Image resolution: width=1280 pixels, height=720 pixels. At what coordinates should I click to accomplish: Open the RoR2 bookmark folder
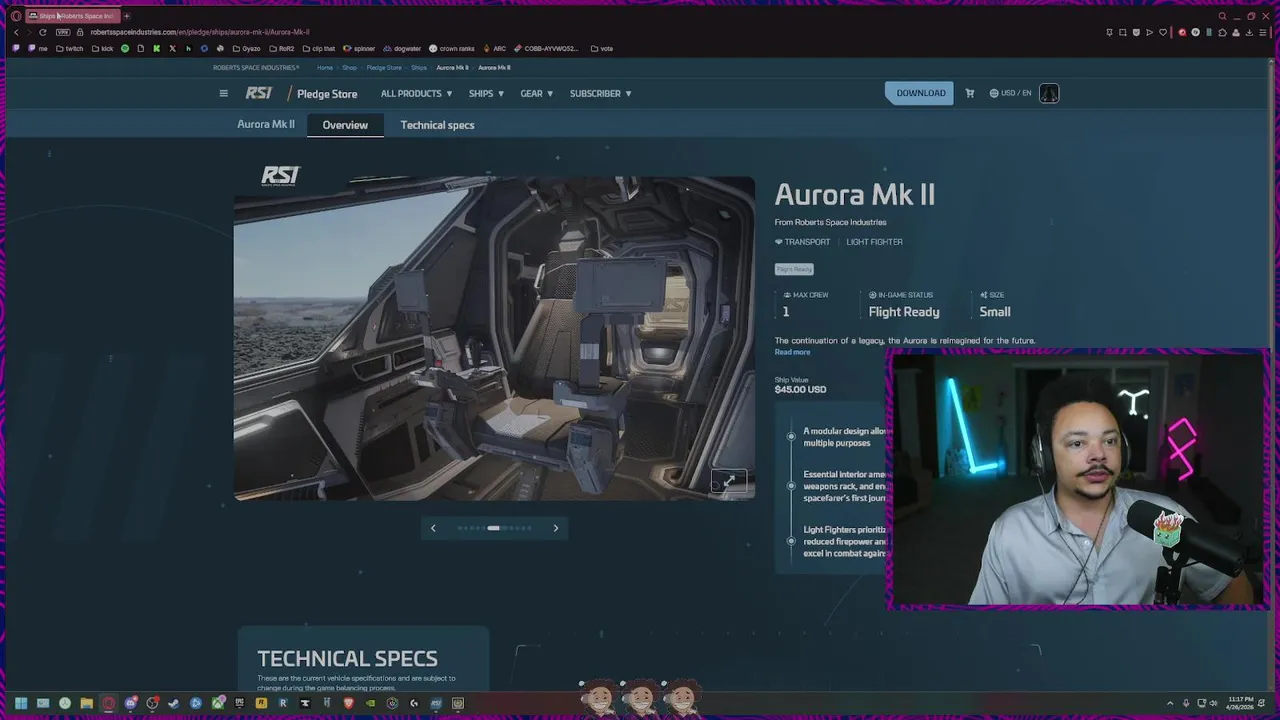(282, 48)
